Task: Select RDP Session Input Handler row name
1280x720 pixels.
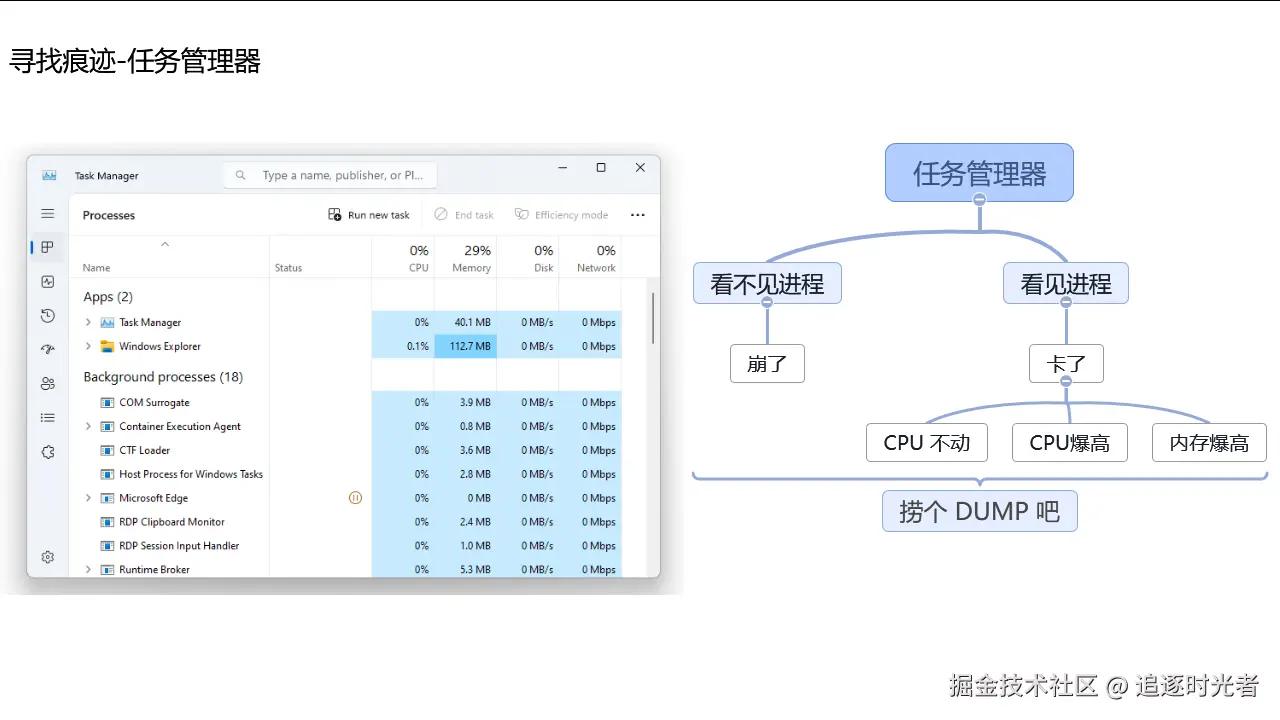Action: (179, 546)
